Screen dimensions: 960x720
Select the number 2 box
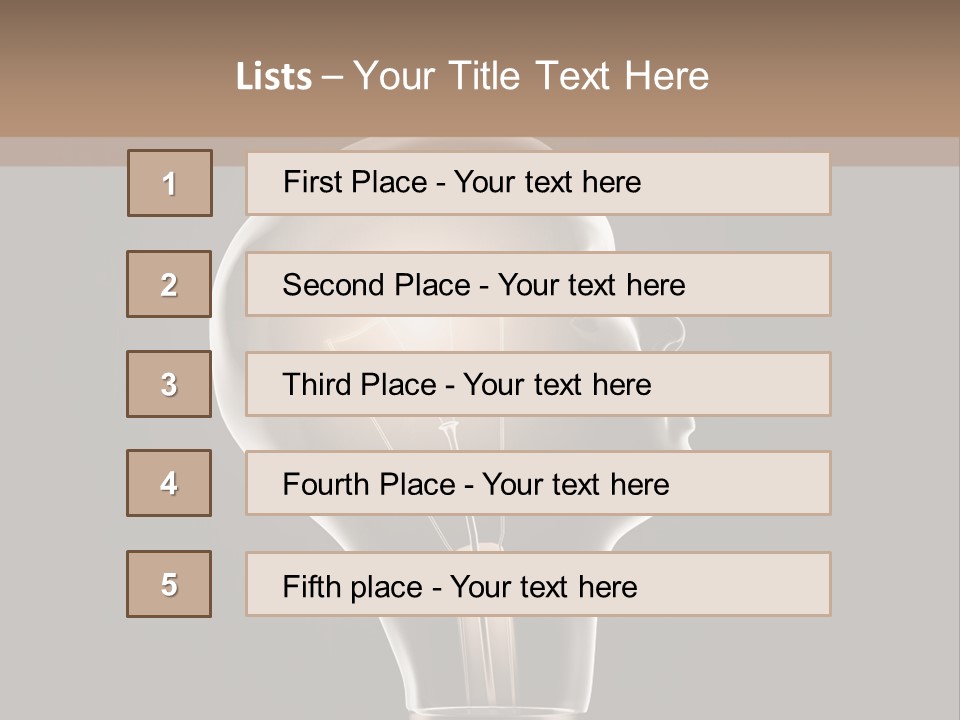(x=169, y=284)
